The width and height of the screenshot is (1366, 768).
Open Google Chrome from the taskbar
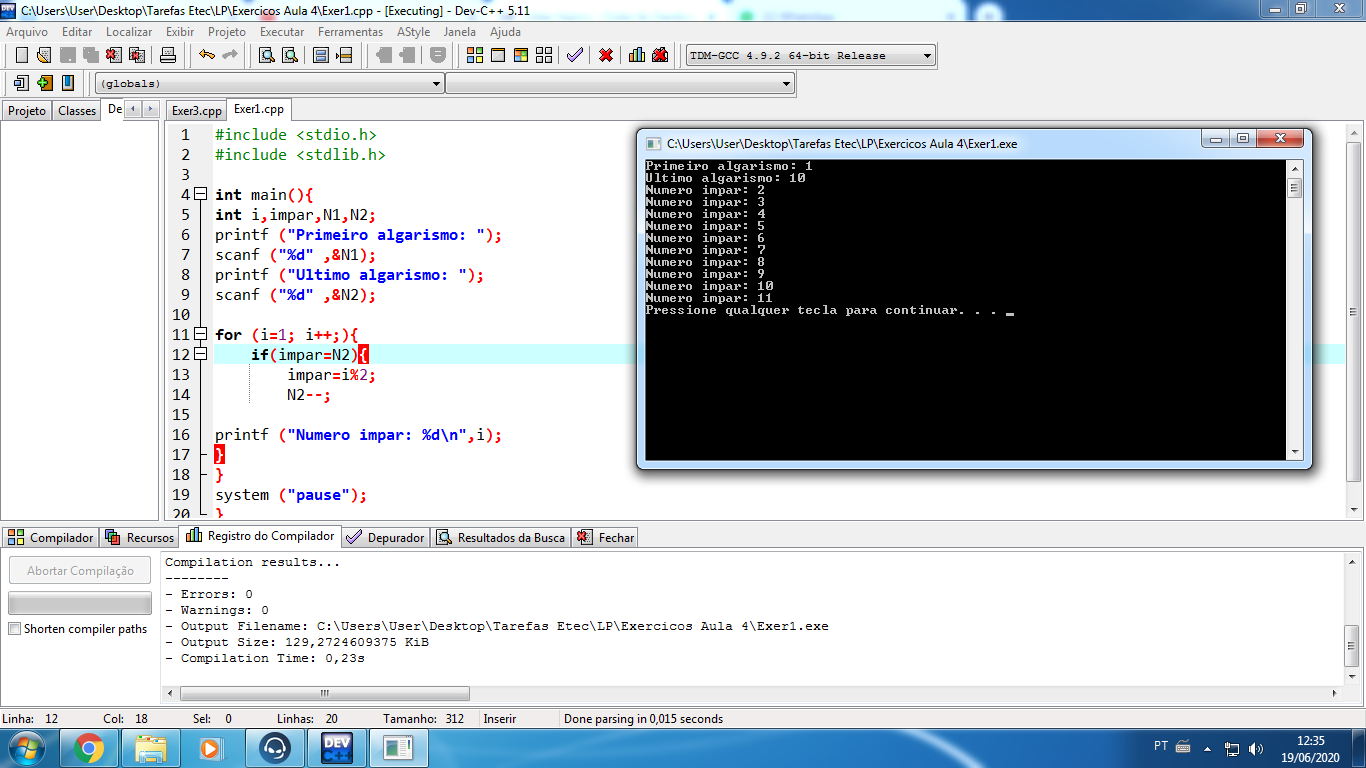pyautogui.click(x=89, y=747)
